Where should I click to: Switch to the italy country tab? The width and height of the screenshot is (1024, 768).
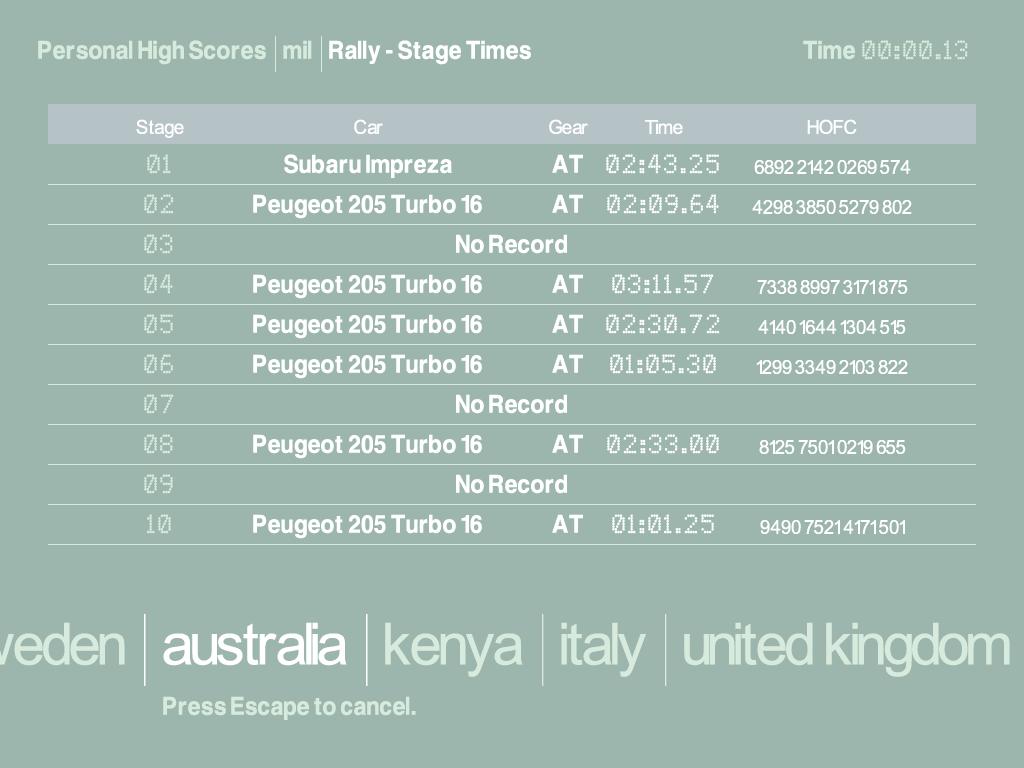click(x=602, y=646)
